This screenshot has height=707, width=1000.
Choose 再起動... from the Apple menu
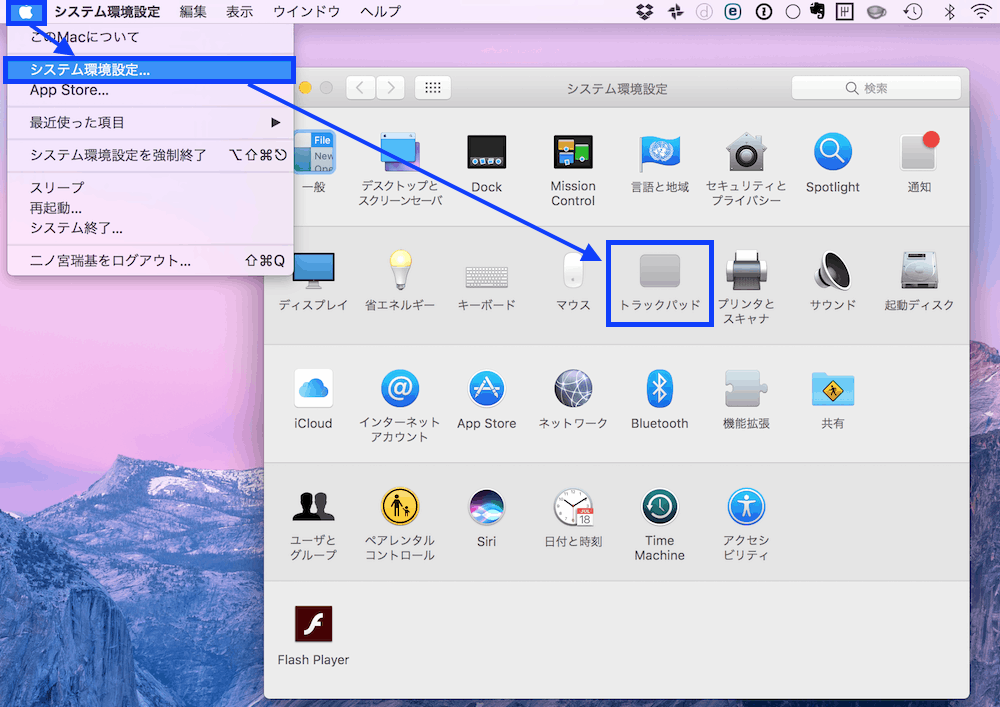coord(151,208)
